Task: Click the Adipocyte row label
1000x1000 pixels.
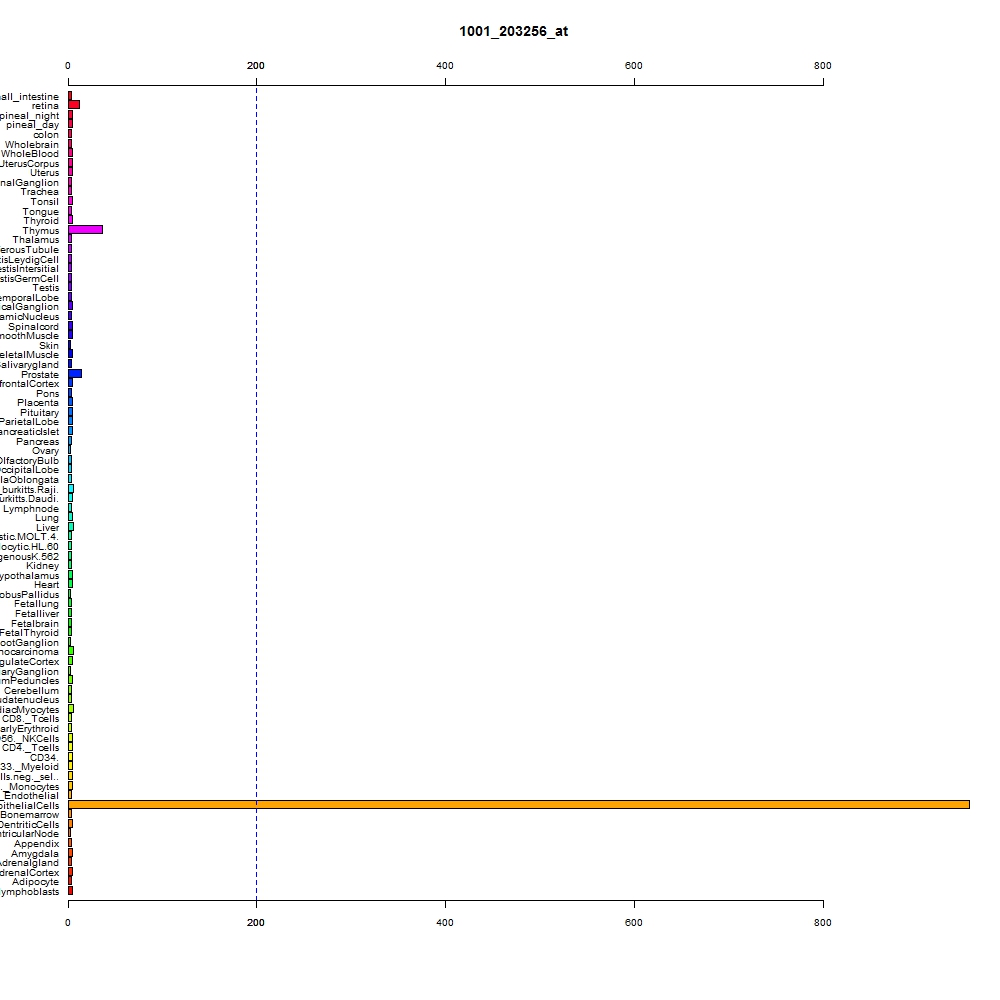Action: 35,882
